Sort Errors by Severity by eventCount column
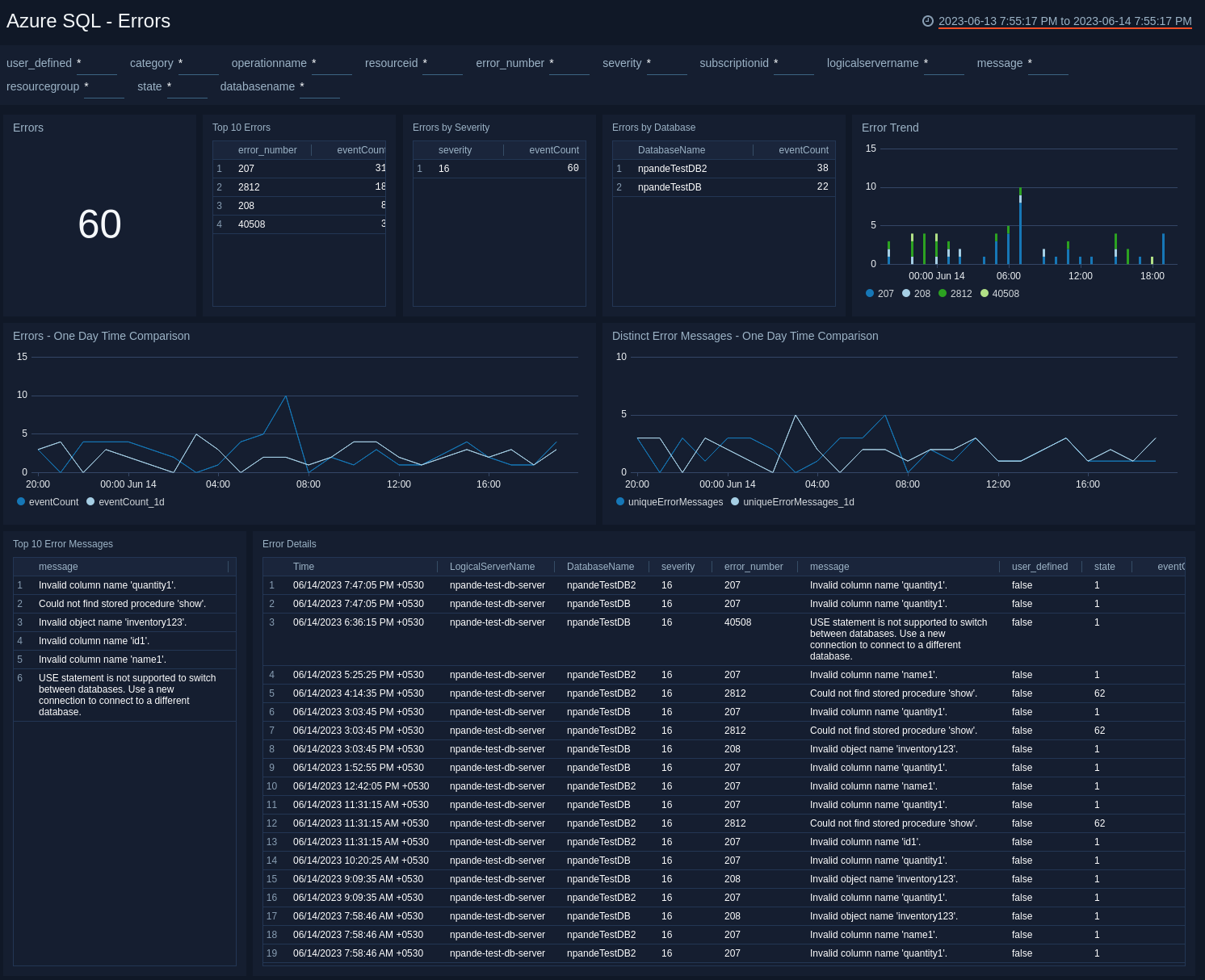The image size is (1205, 980). [554, 150]
